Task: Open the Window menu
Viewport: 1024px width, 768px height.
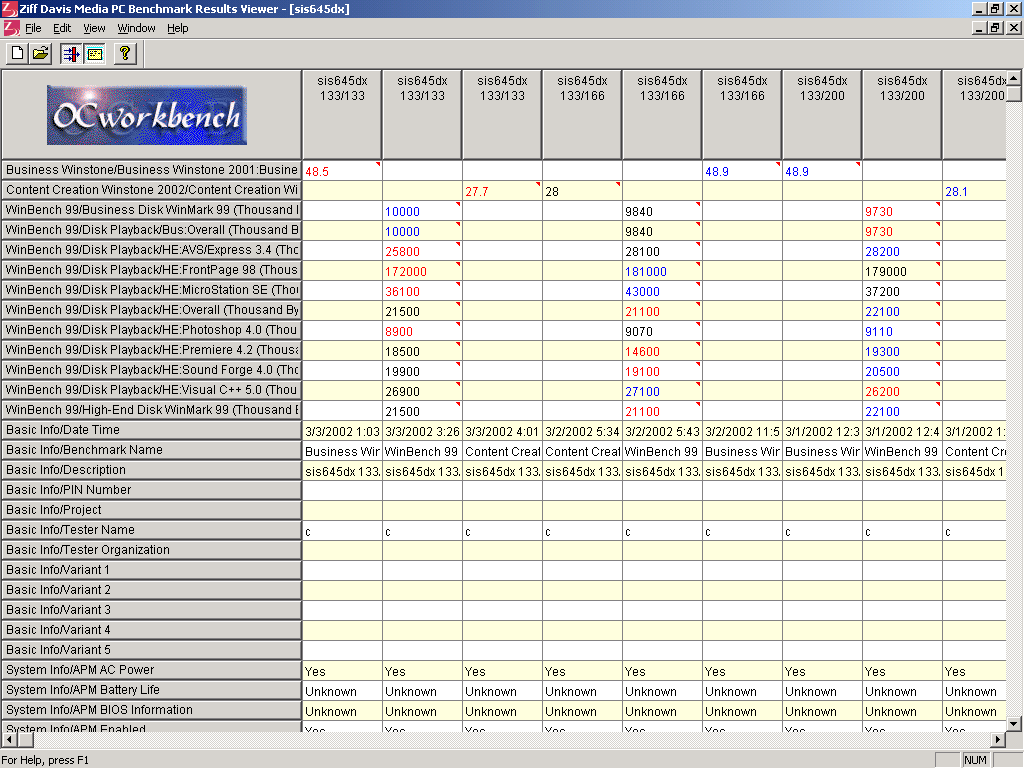Action: pos(136,28)
